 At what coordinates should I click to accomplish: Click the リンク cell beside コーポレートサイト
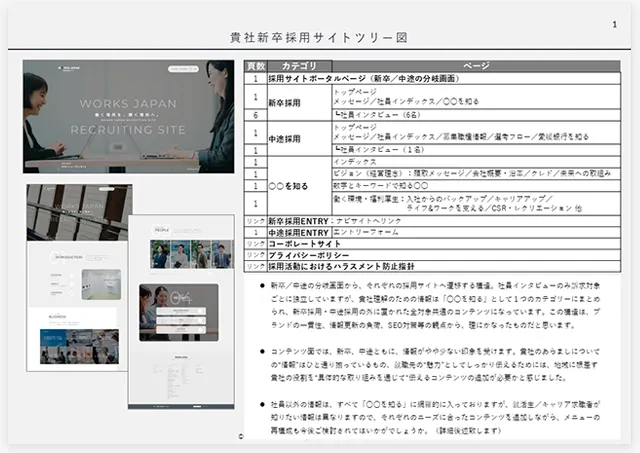(256, 244)
